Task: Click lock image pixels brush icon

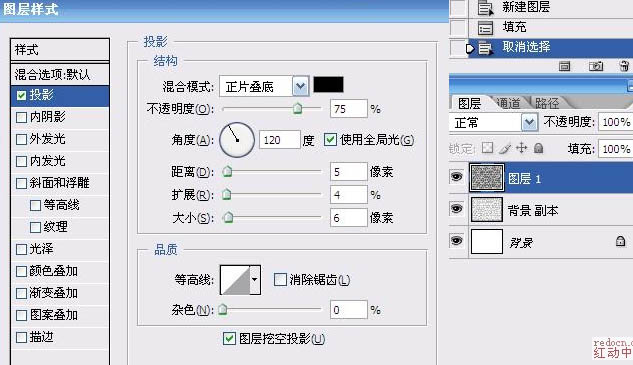Action: pyautogui.click(x=505, y=148)
